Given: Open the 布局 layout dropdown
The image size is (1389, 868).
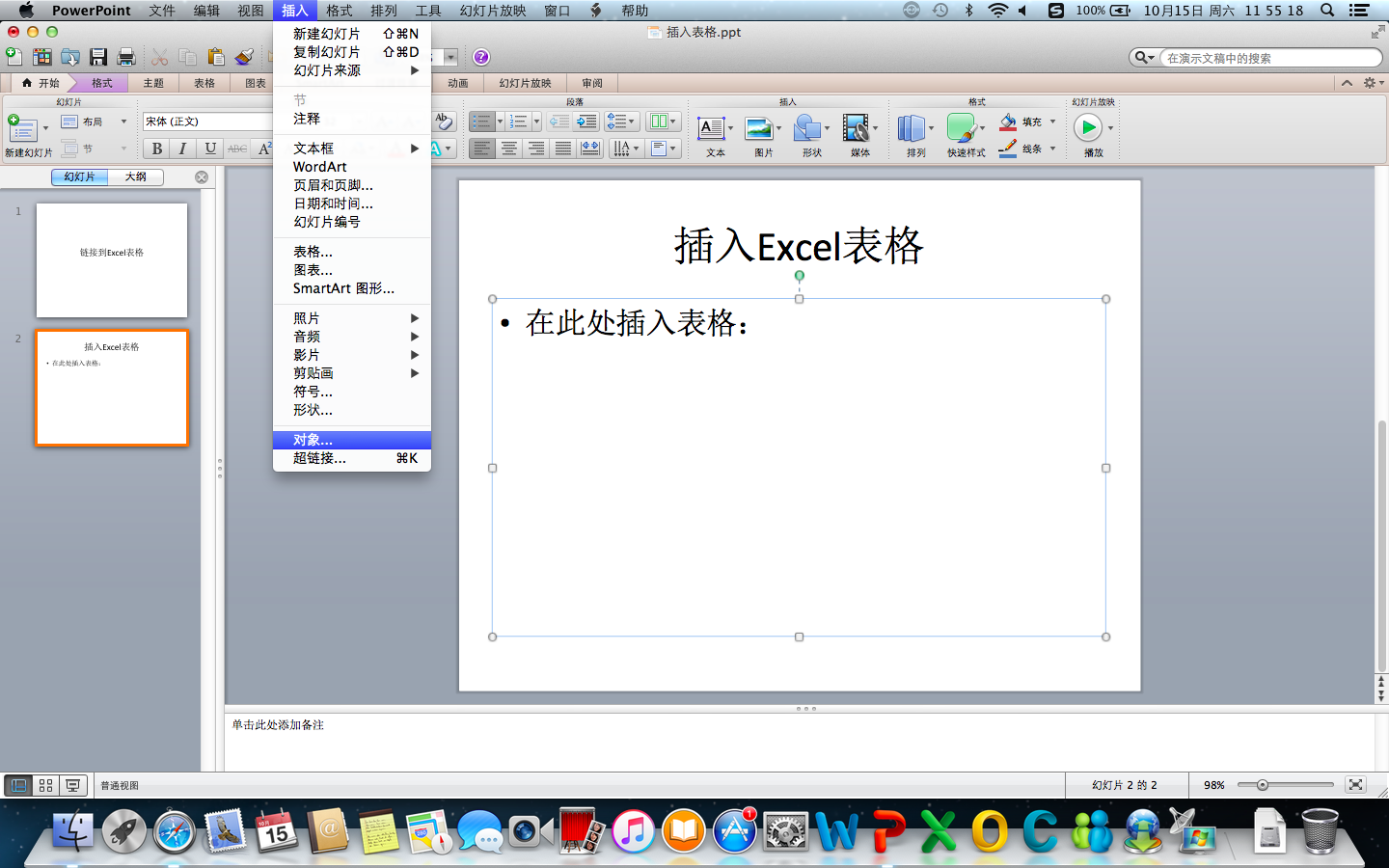Looking at the screenshot, I should click(95, 122).
